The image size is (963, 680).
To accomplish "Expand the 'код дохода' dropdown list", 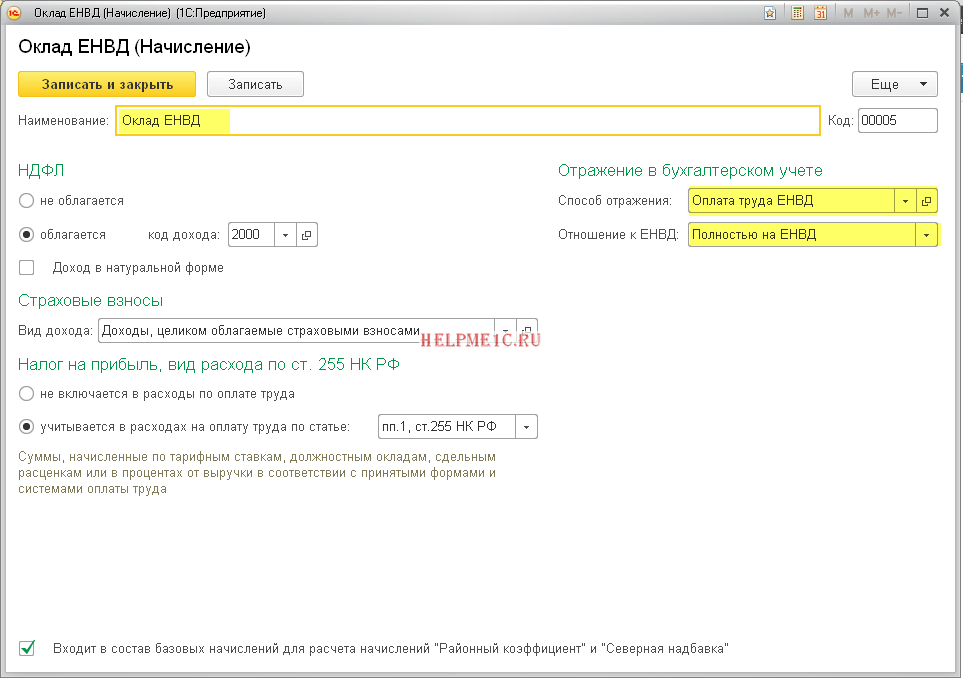I will (x=284, y=235).
